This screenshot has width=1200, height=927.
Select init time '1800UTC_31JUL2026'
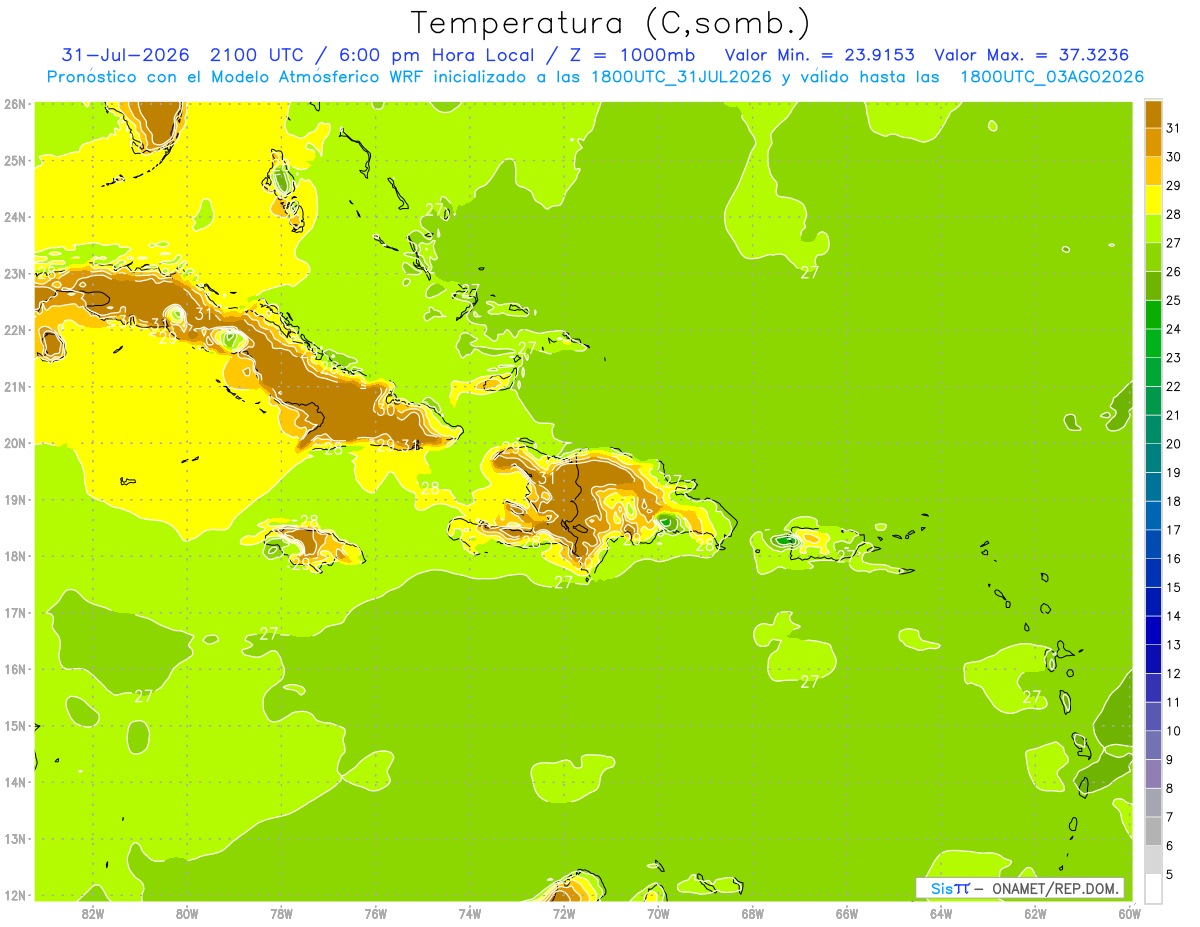[680, 77]
